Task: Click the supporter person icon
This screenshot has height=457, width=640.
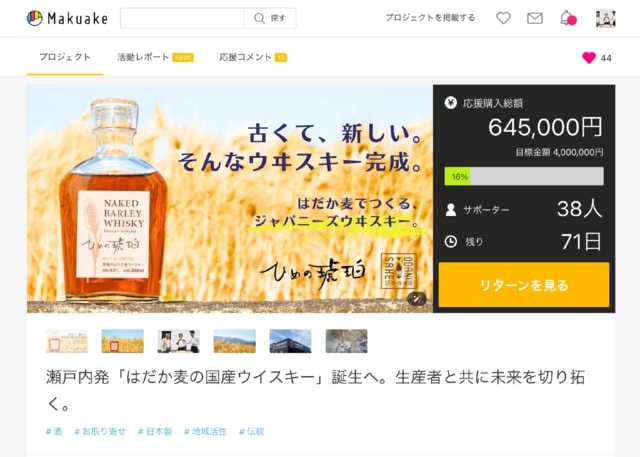Action: (451, 210)
